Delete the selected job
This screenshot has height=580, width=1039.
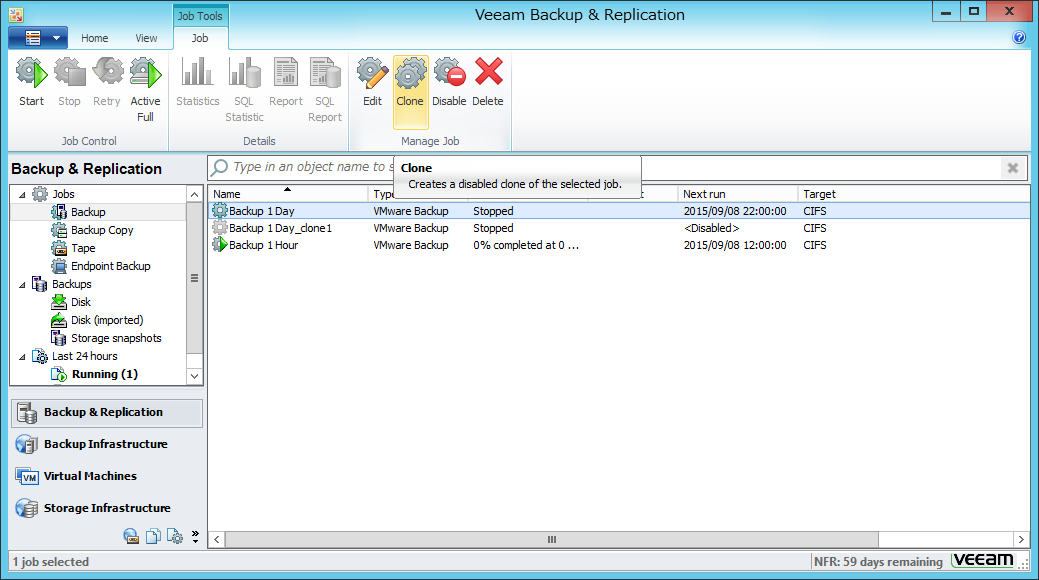488,83
